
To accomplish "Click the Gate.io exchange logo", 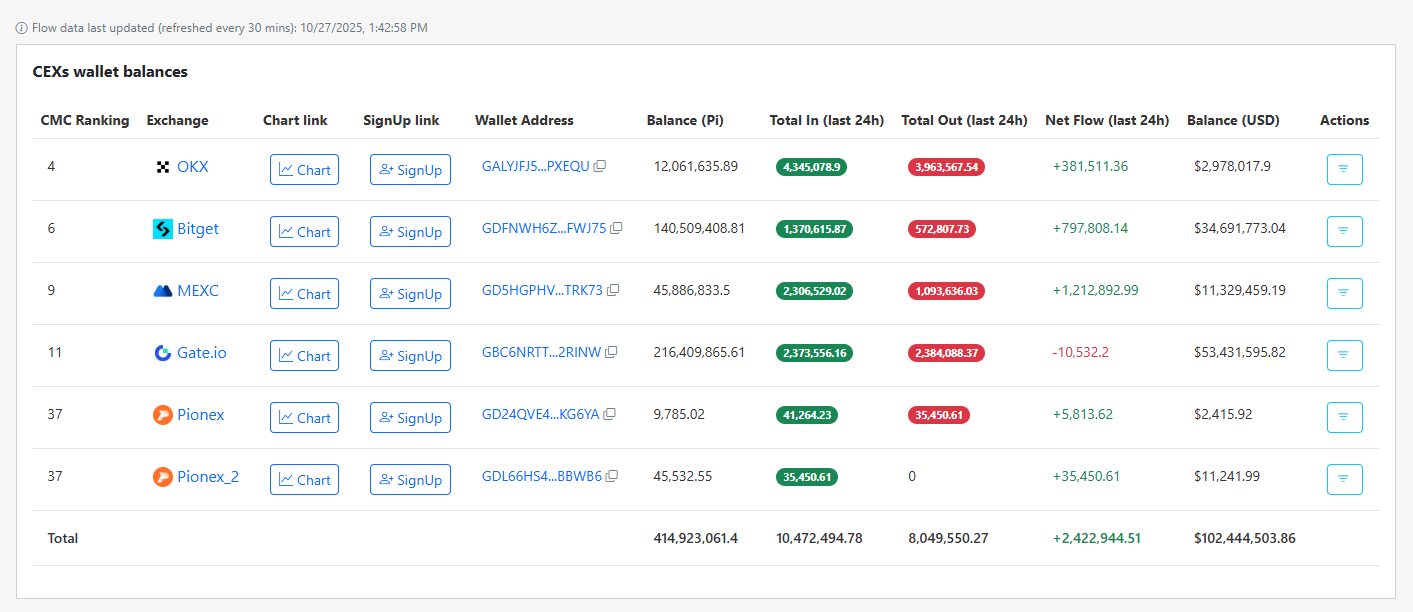I will click(163, 353).
